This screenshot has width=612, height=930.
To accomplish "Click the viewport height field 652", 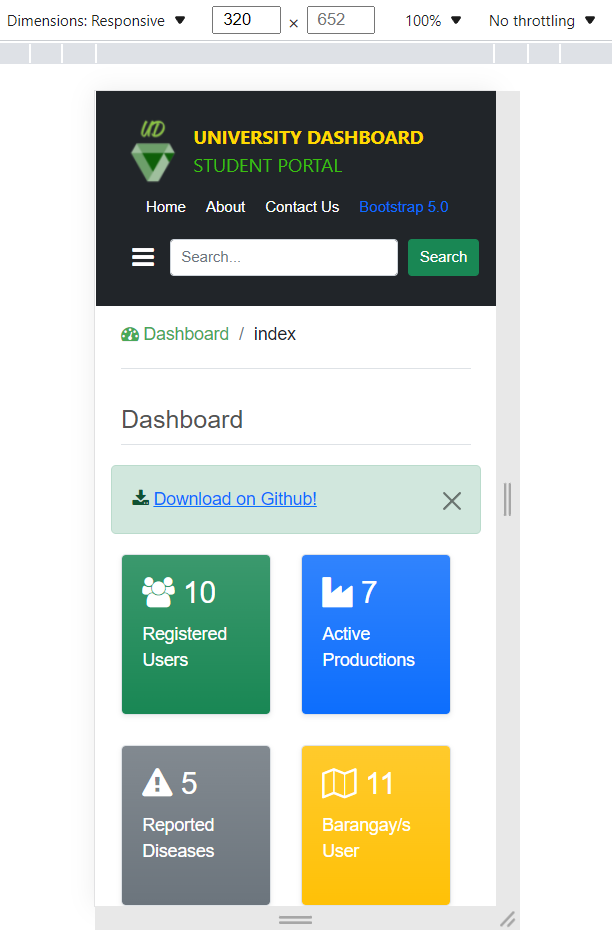I will pyautogui.click(x=341, y=20).
